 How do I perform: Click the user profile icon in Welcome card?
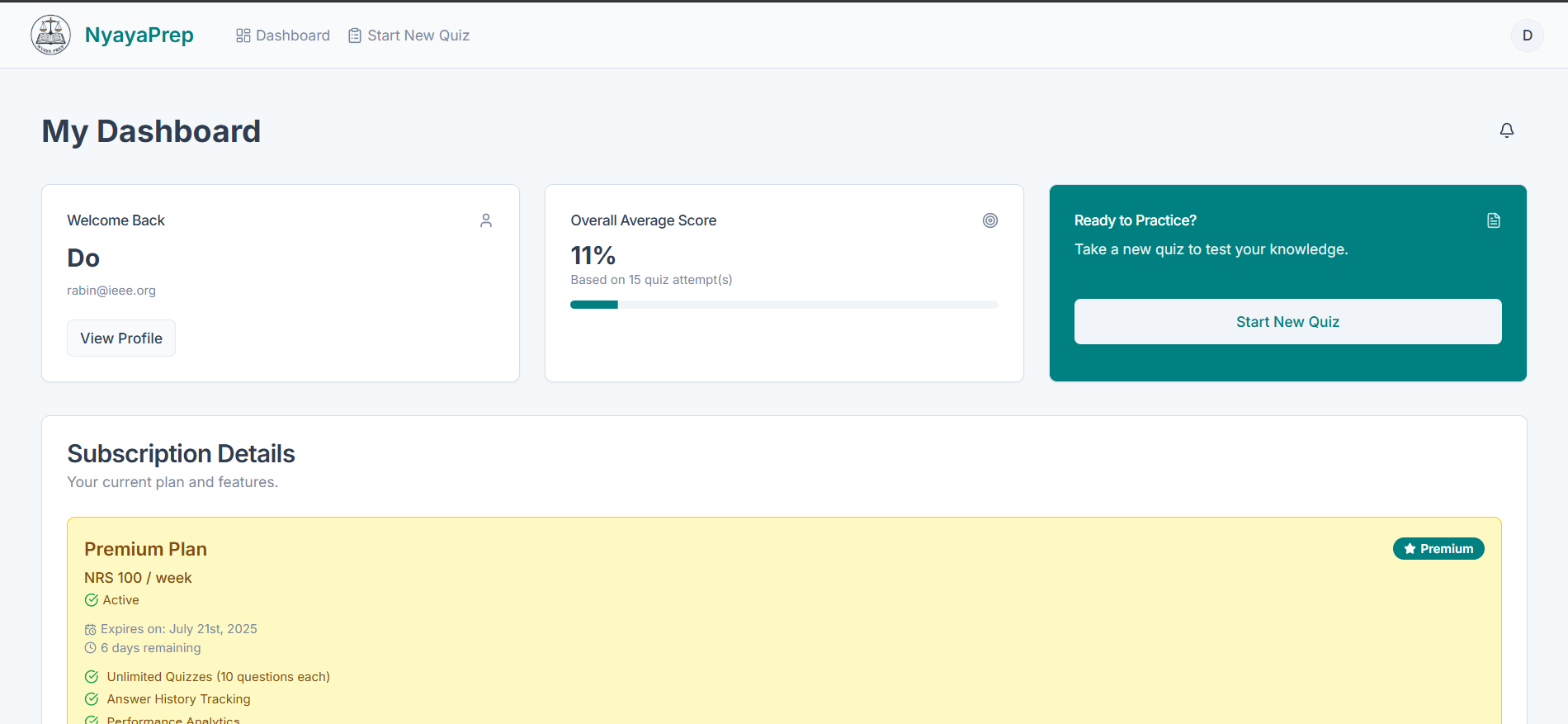tap(486, 220)
